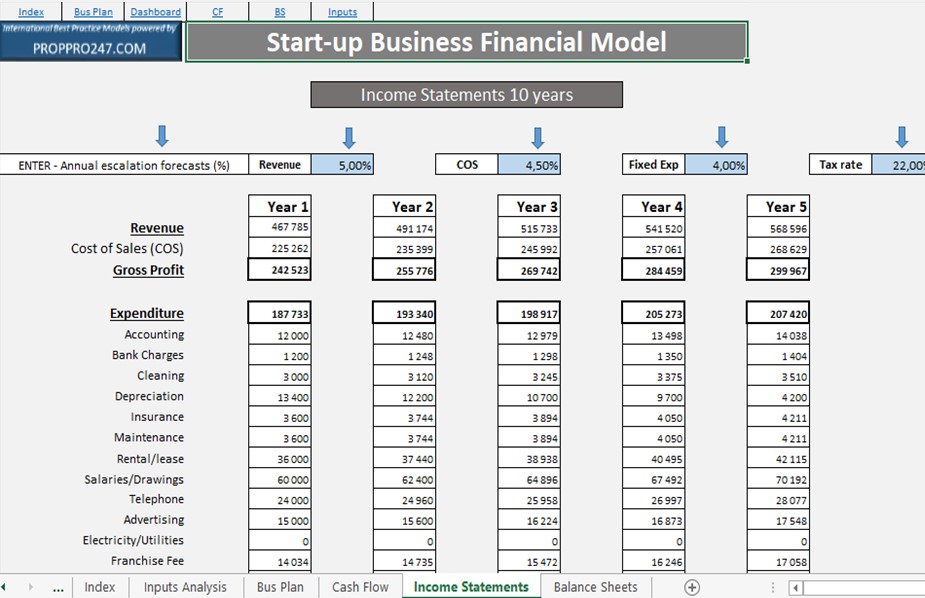This screenshot has width=925, height=598.
Task: Select the Revenue escalation 5,00% cell
Action: pyautogui.click(x=342, y=165)
